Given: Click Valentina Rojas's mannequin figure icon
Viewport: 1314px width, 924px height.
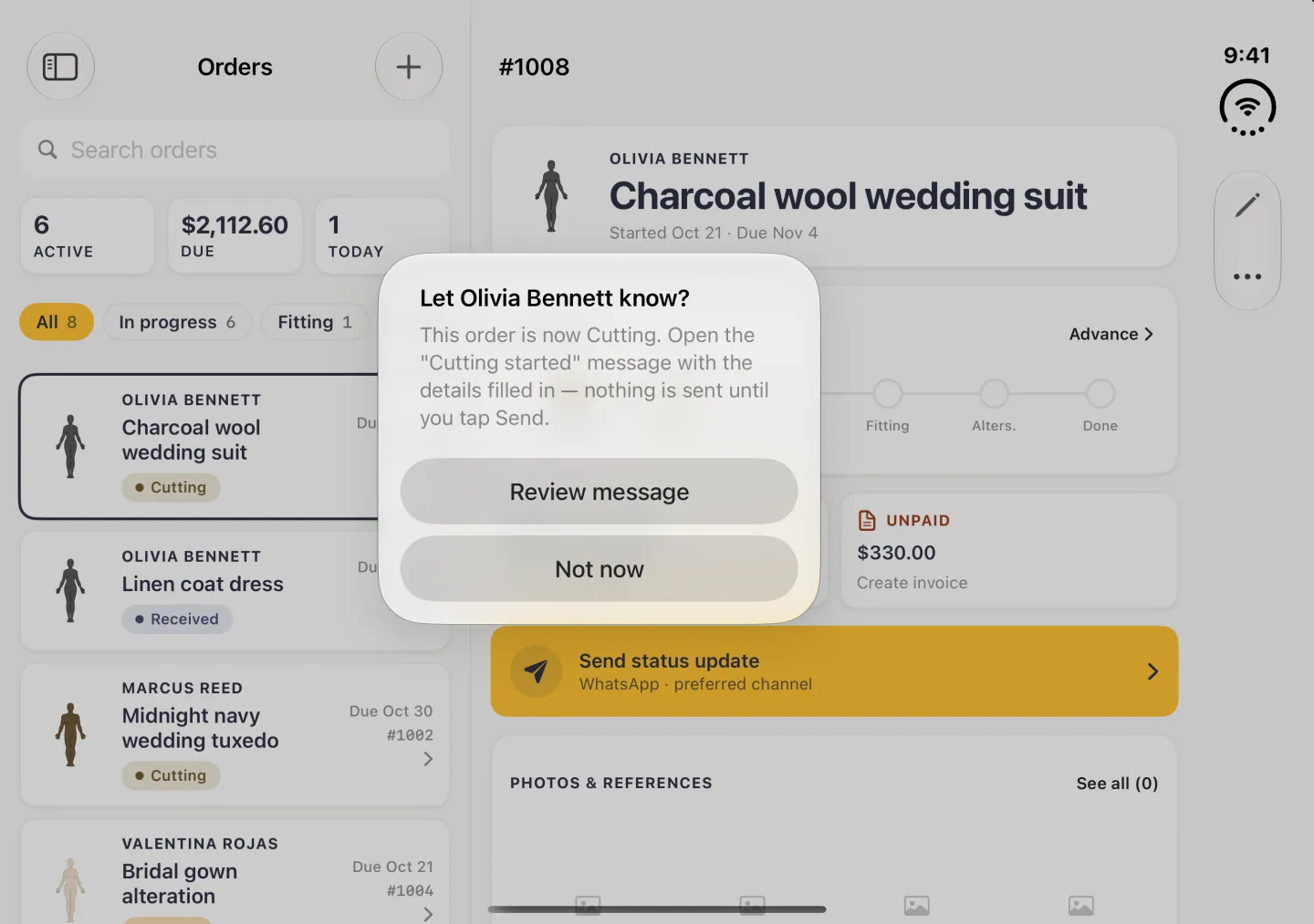Looking at the screenshot, I should (70, 889).
